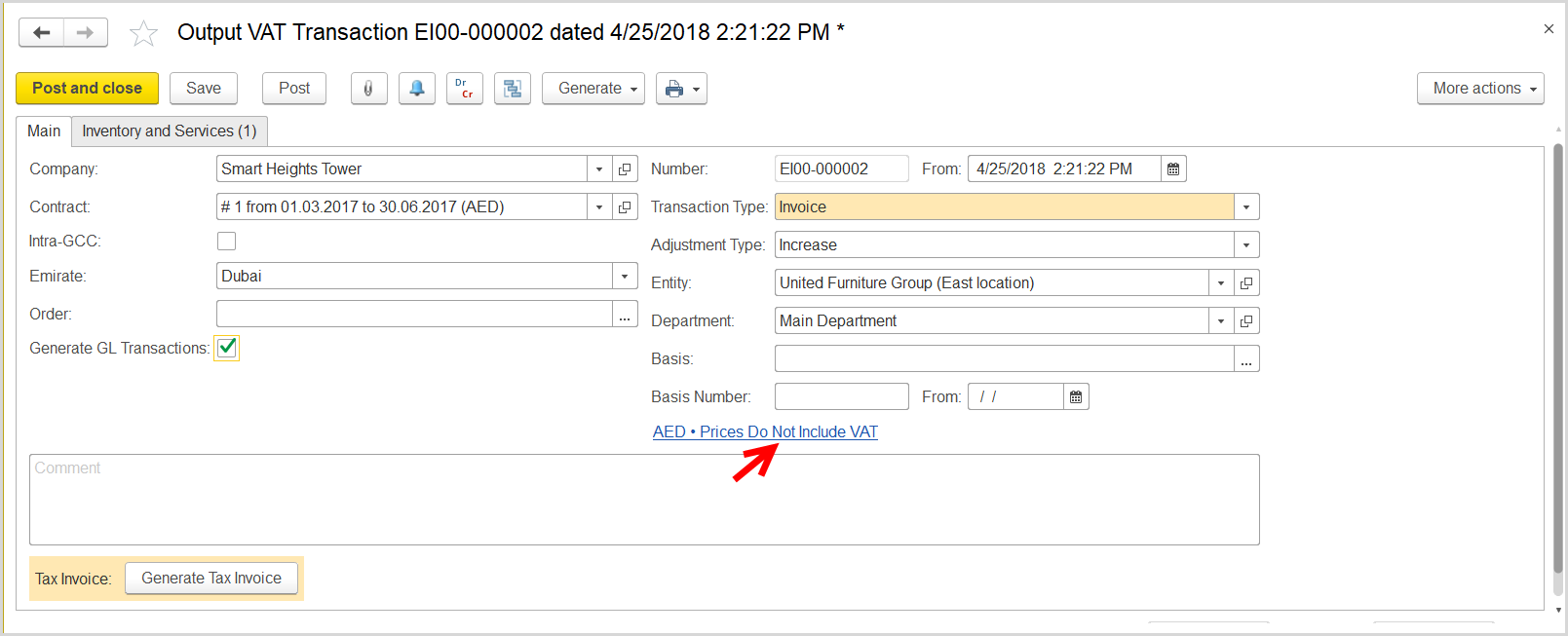The image size is (1568, 636).
Task: Click the Order input field
Action: pyautogui.click(x=414, y=315)
